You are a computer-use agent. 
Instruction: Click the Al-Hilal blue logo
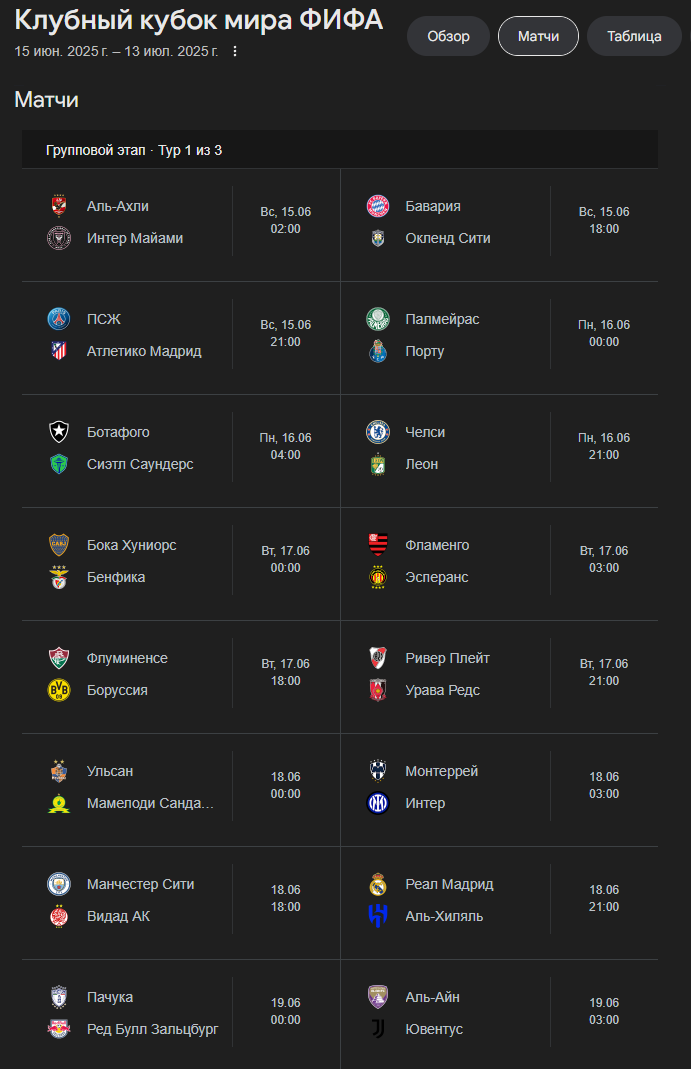(x=378, y=916)
